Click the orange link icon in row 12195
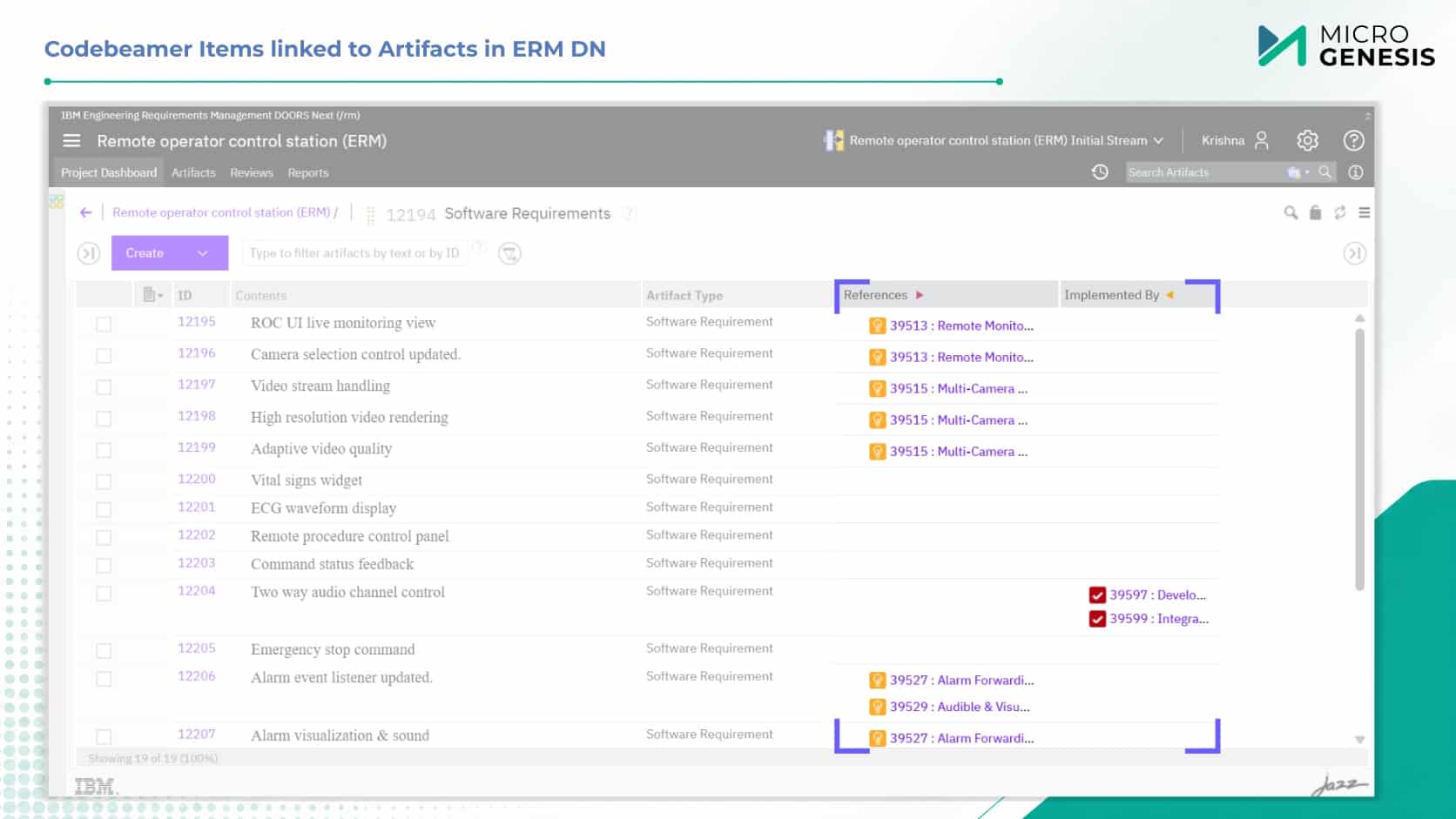 [878, 326]
